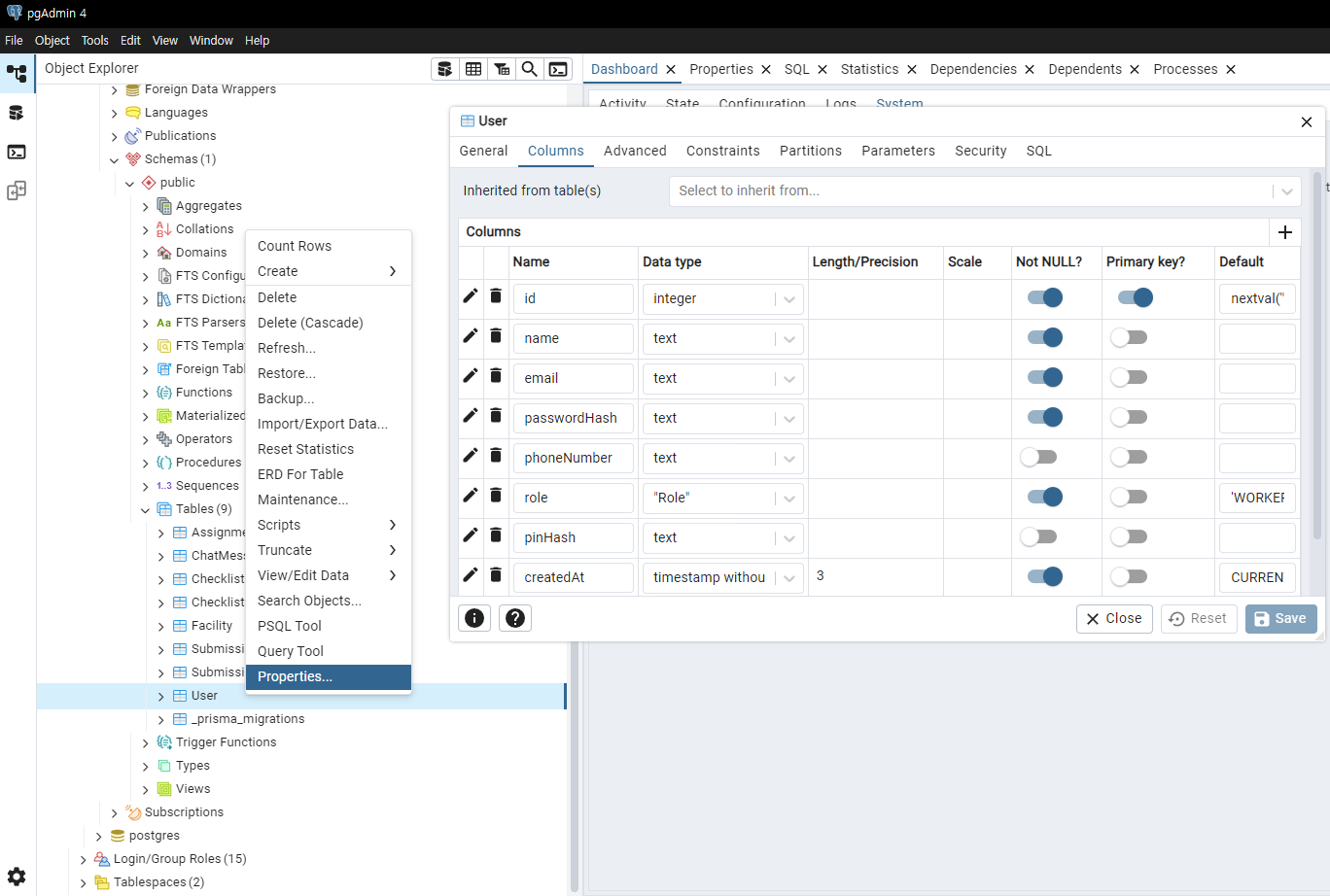
Task: Toggle Not NULL for email column
Action: [x=1045, y=377]
